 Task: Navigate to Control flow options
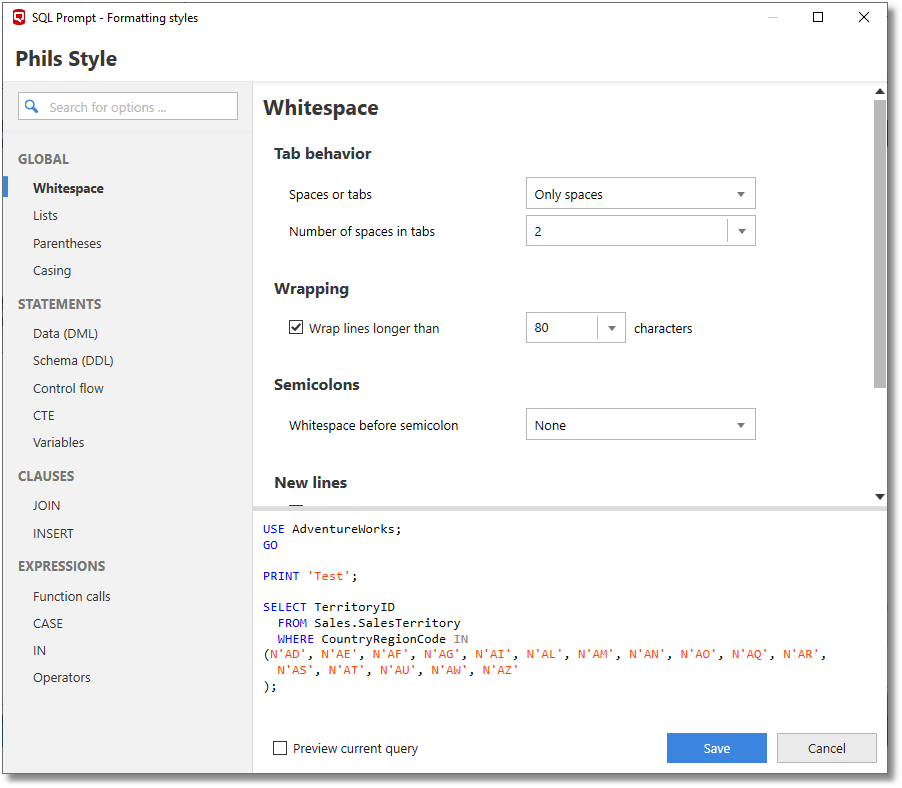coord(68,388)
